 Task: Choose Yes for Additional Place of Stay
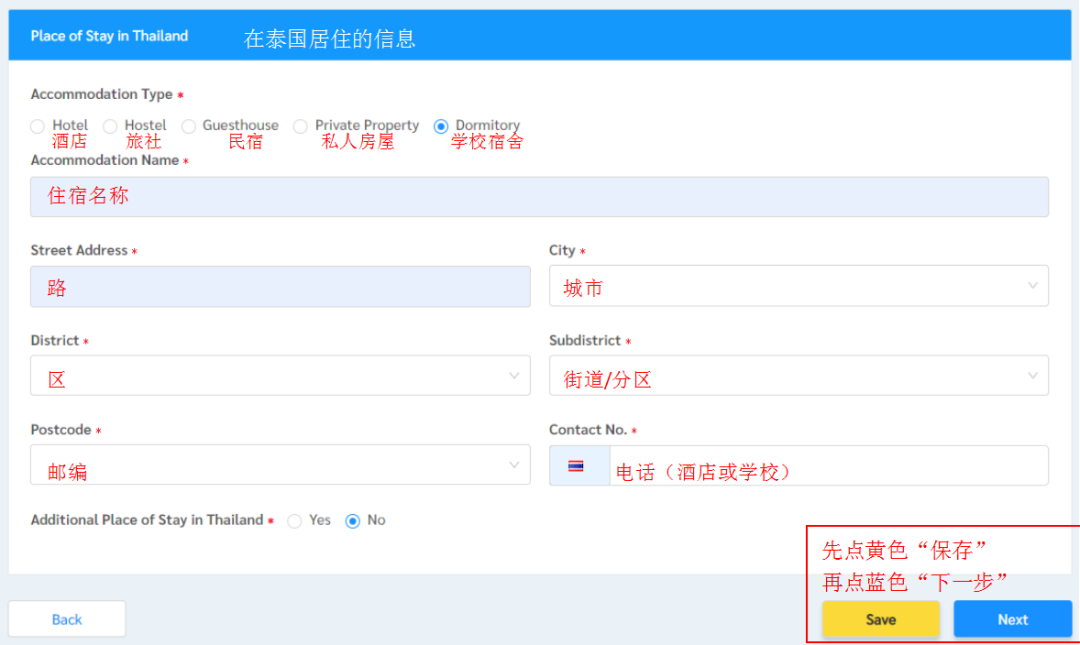coord(295,521)
